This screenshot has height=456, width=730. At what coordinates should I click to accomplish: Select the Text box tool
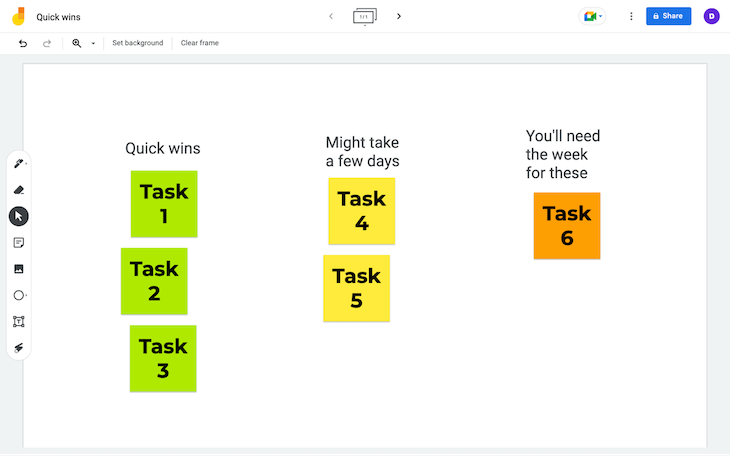pyautogui.click(x=19, y=322)
